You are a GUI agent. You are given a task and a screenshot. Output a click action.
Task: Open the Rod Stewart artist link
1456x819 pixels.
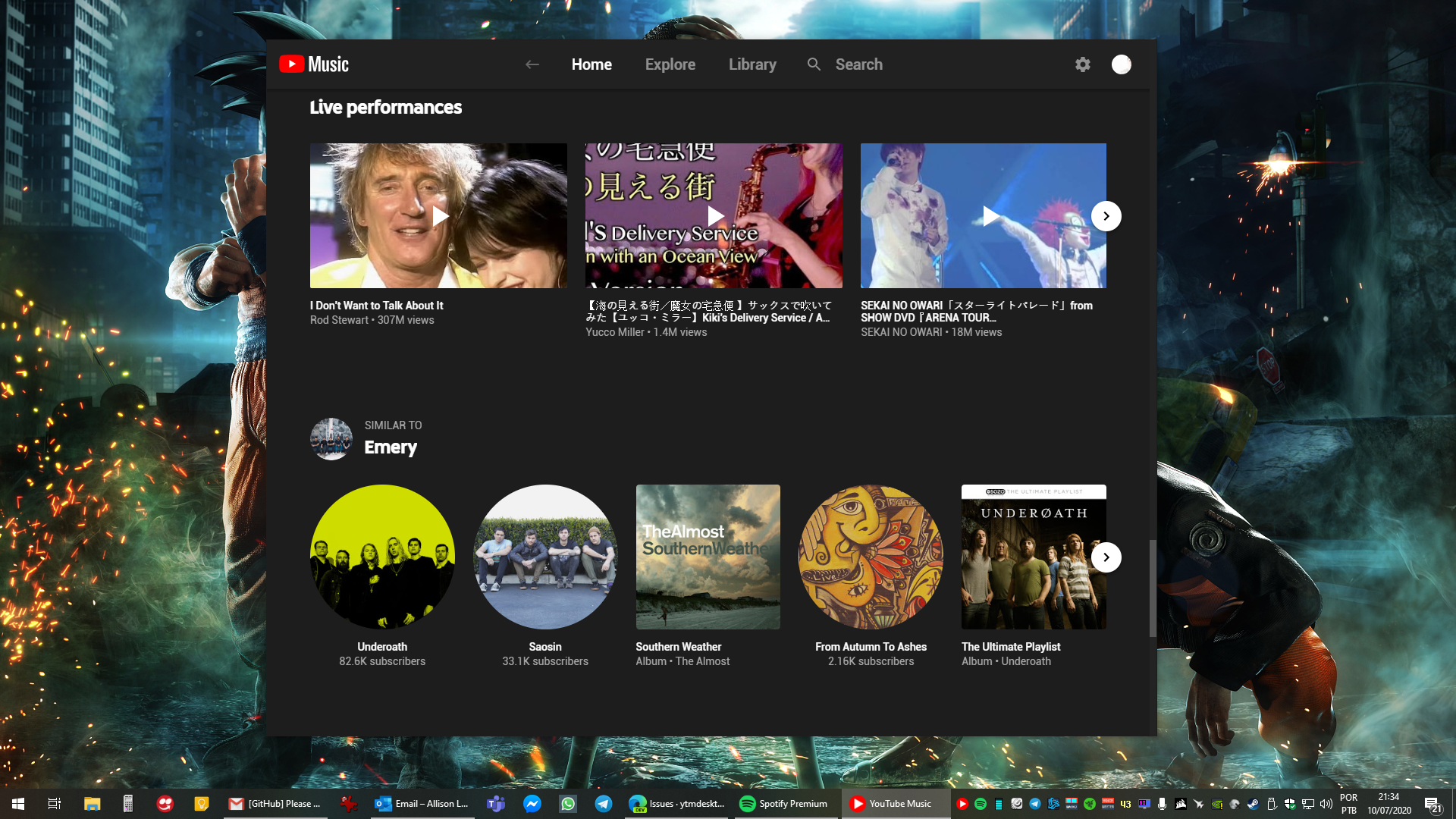pos(339,320)
